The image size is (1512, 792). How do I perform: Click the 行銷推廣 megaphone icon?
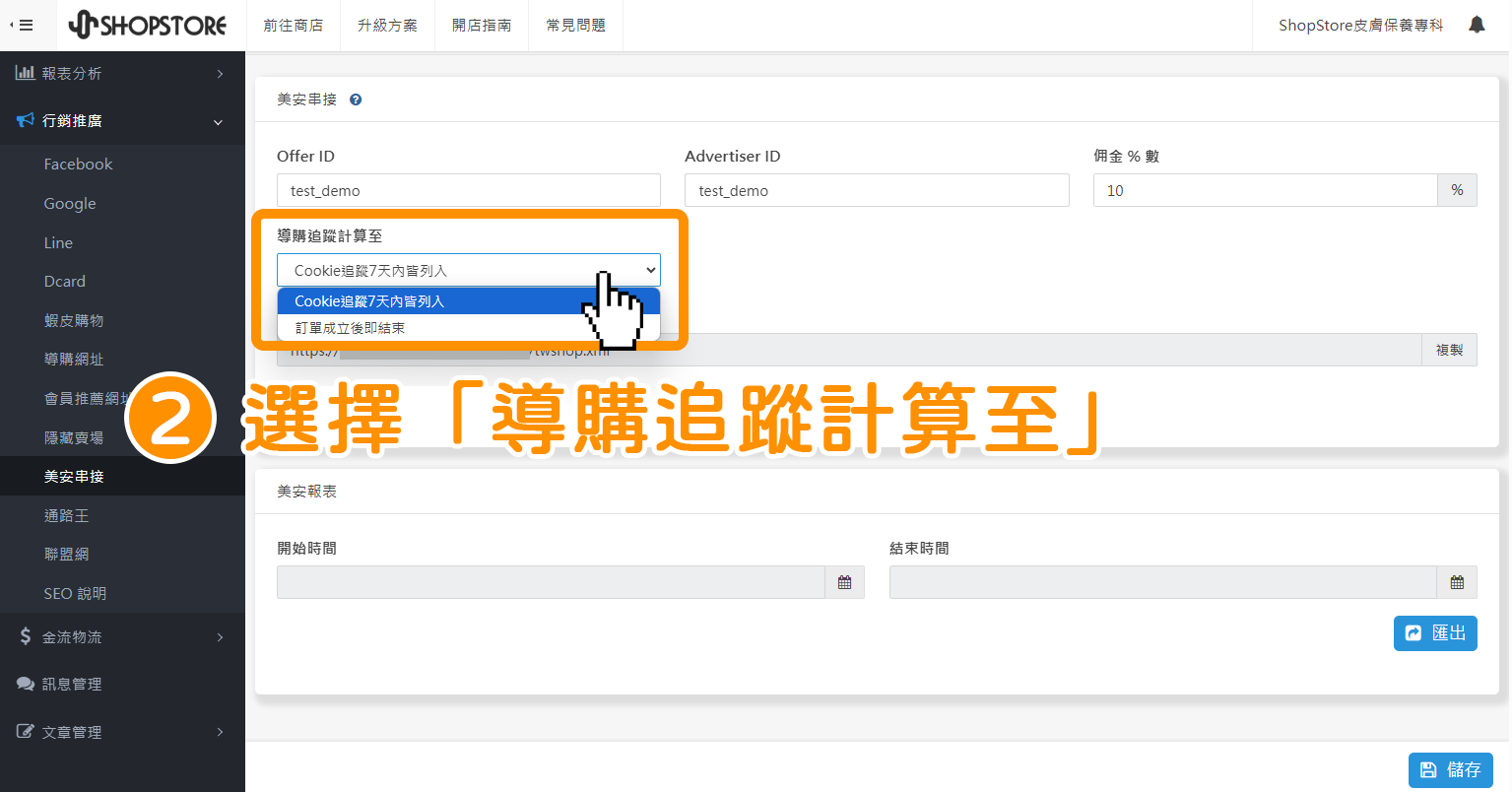(x=26, y=120)
